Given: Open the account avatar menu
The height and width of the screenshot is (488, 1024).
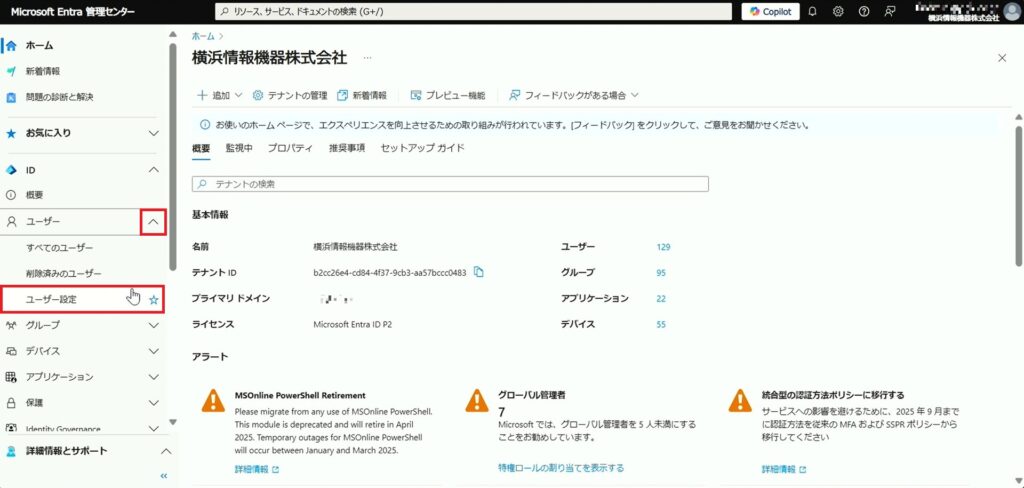Looking at the screenshot, I should 1012,12.
